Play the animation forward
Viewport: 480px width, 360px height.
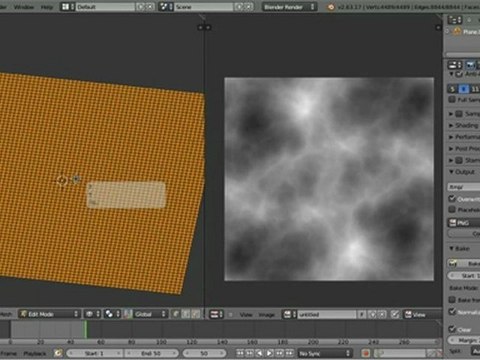pos(270,353)
